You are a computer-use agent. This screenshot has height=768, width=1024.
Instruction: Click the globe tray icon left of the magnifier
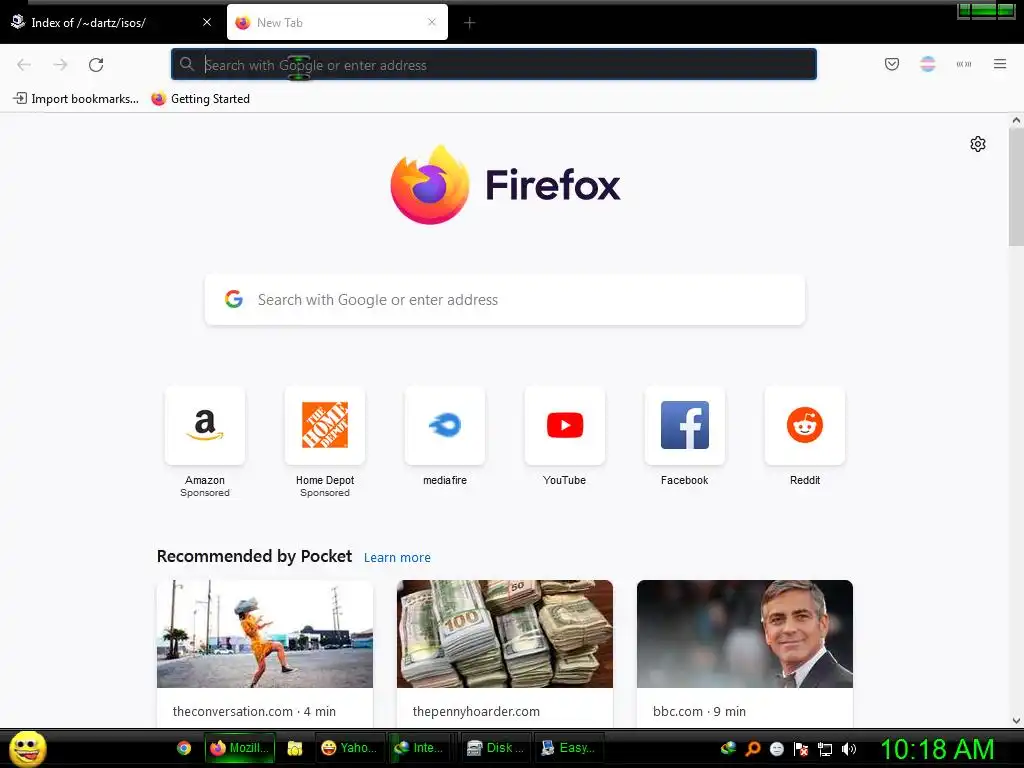click(728, 748)
